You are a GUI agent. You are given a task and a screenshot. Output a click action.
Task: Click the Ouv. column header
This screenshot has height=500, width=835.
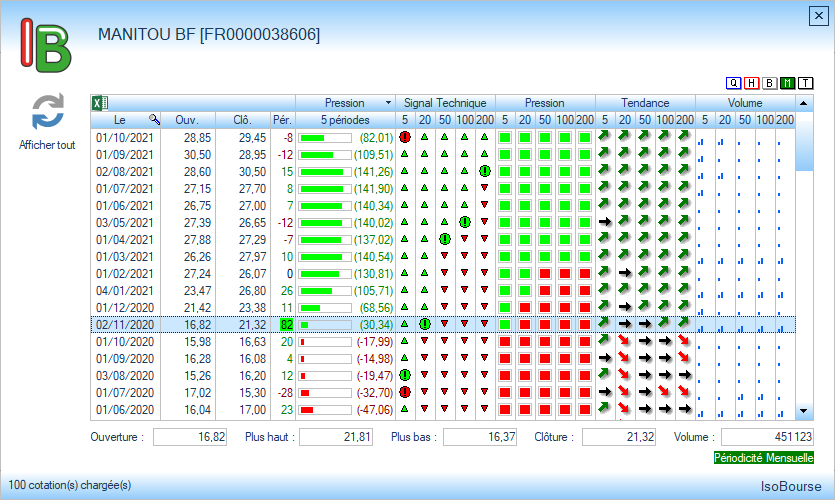[187, 120]
